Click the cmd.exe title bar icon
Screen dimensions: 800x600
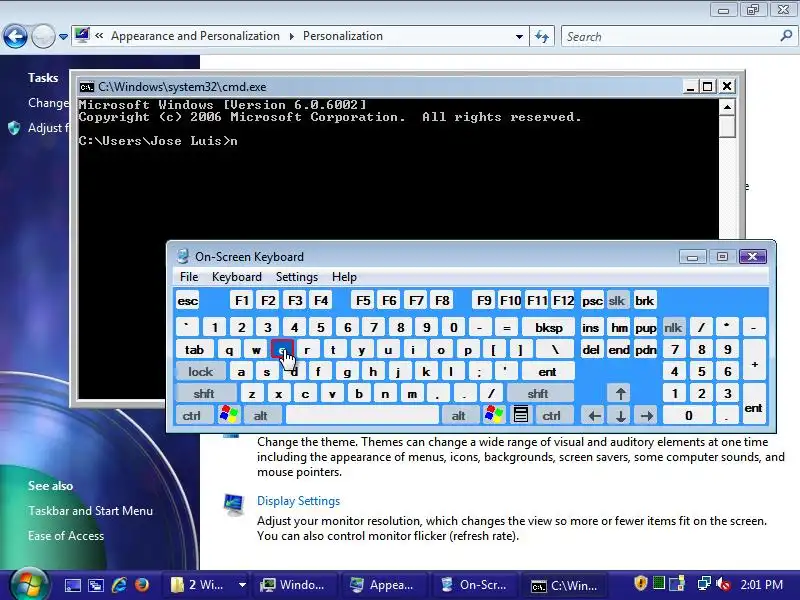[87, 87]
